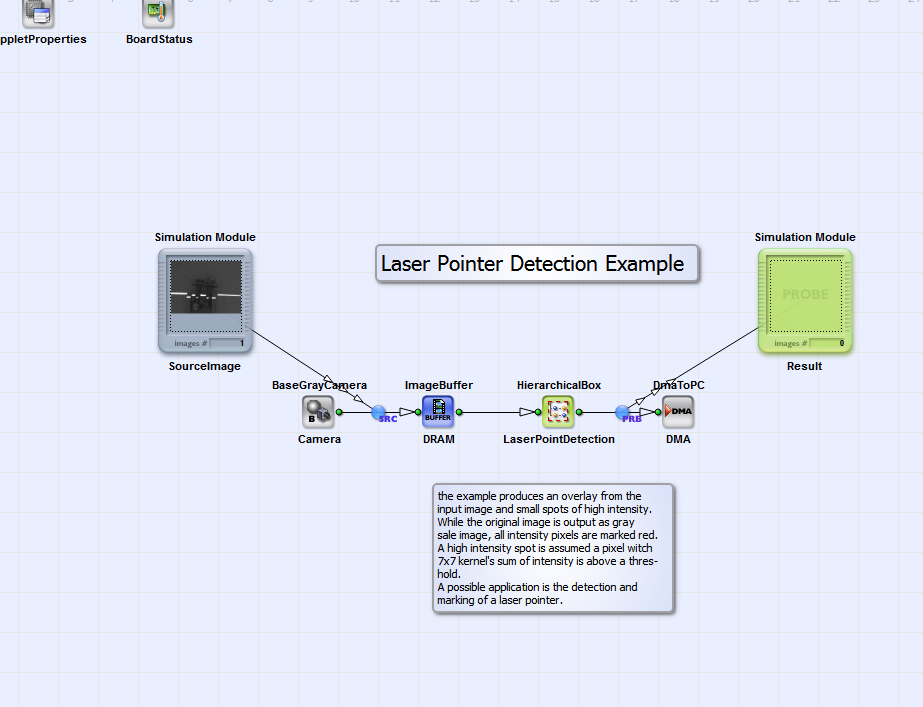The height and width of the screenshot is (707, 923).
Task: Select the ImageBuffer DRAM operator icon
Action: point(438,411)
